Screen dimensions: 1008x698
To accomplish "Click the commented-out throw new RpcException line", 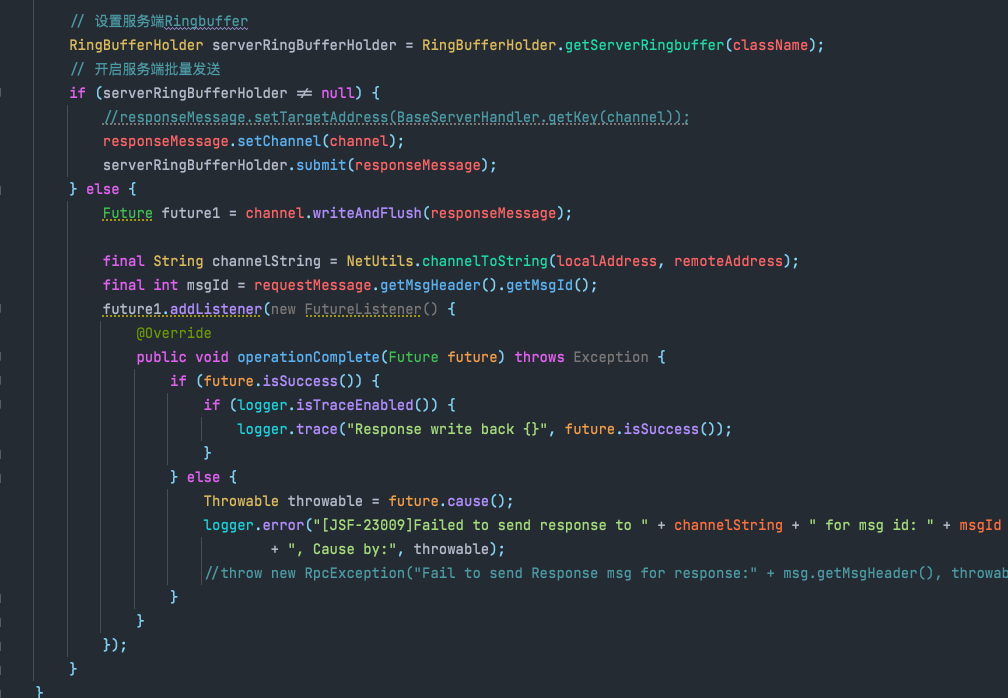I will (x=606, y=573).
